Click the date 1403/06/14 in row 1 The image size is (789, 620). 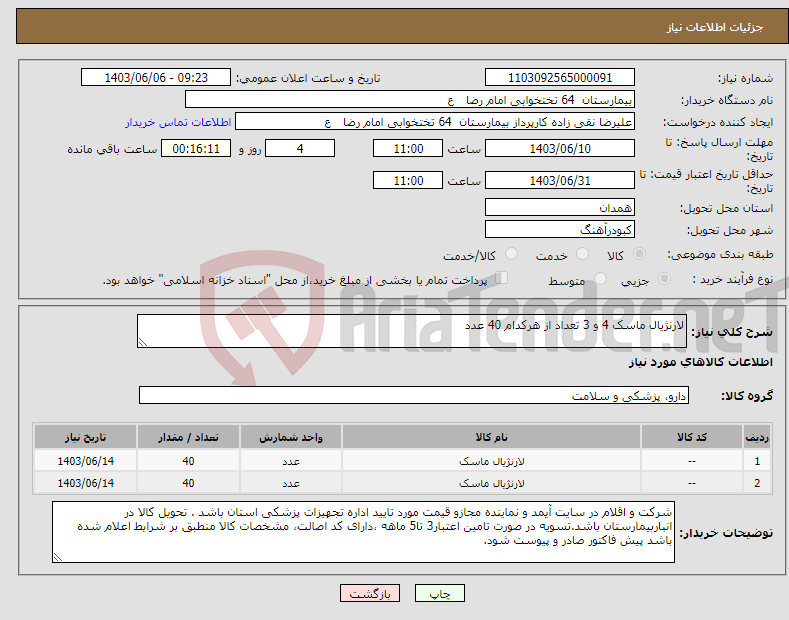point(86,461)
